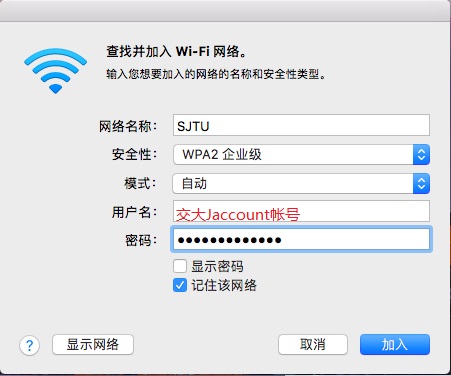Viewport: 451px width, 376px height.
Task: Join the network with the 加入 button
Action: 395,345
